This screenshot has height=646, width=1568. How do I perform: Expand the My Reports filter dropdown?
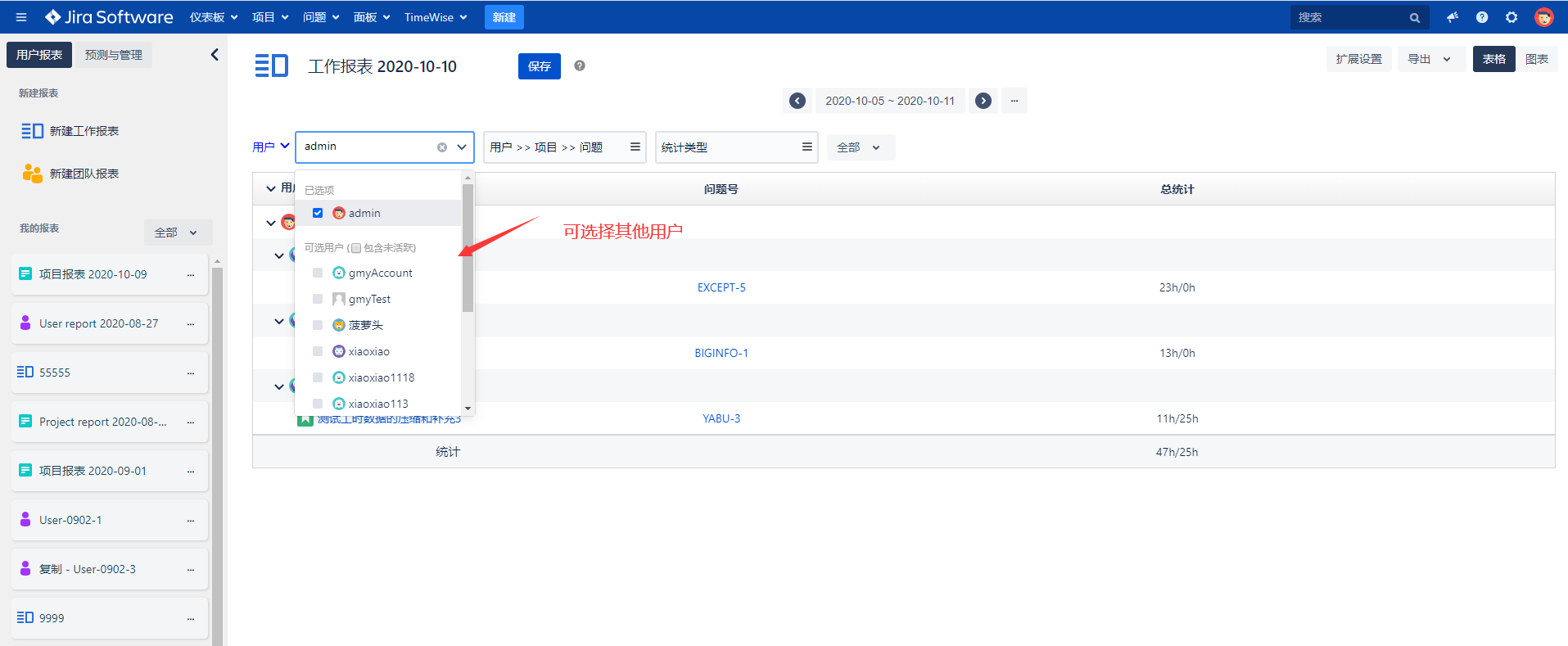(177, 233)
